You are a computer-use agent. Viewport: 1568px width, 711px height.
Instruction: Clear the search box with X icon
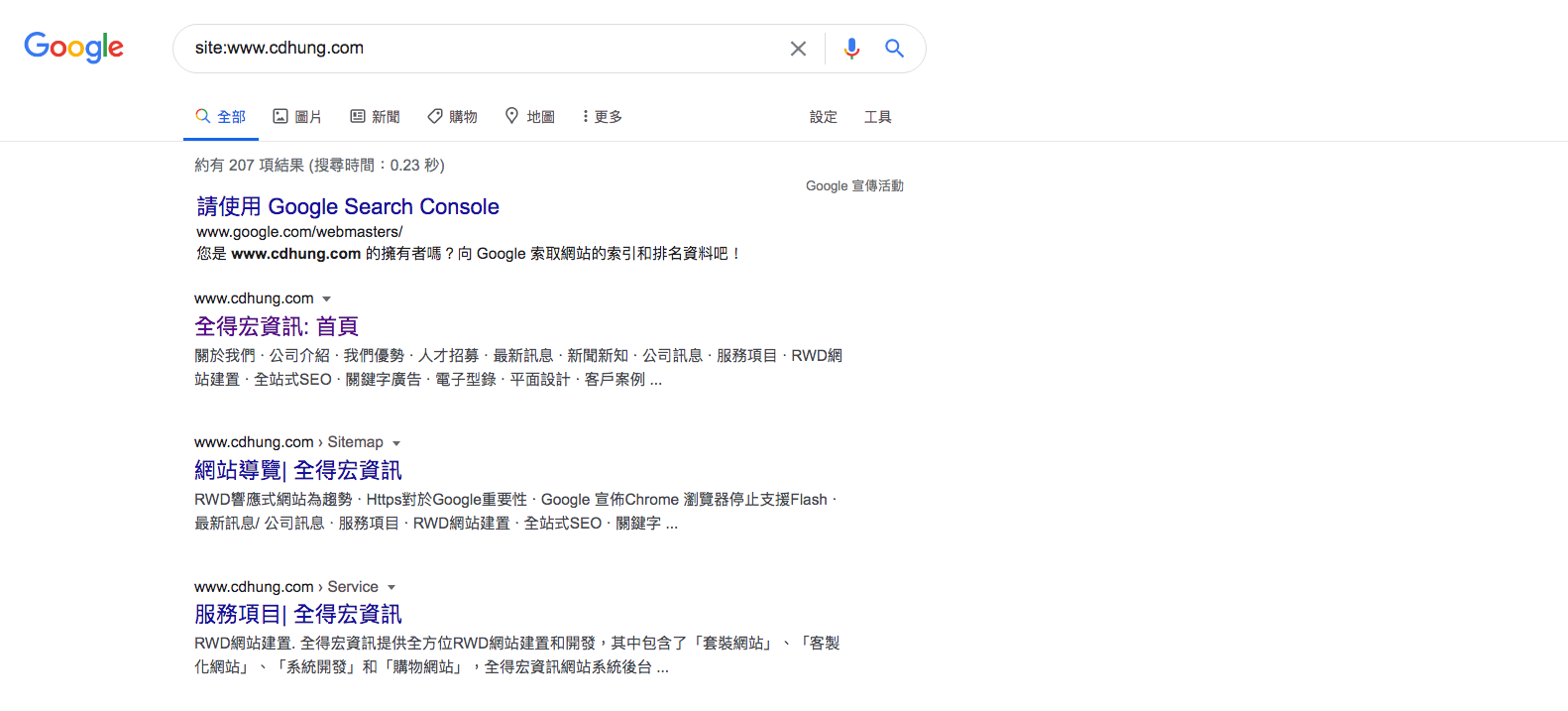(x=798, y=49)
